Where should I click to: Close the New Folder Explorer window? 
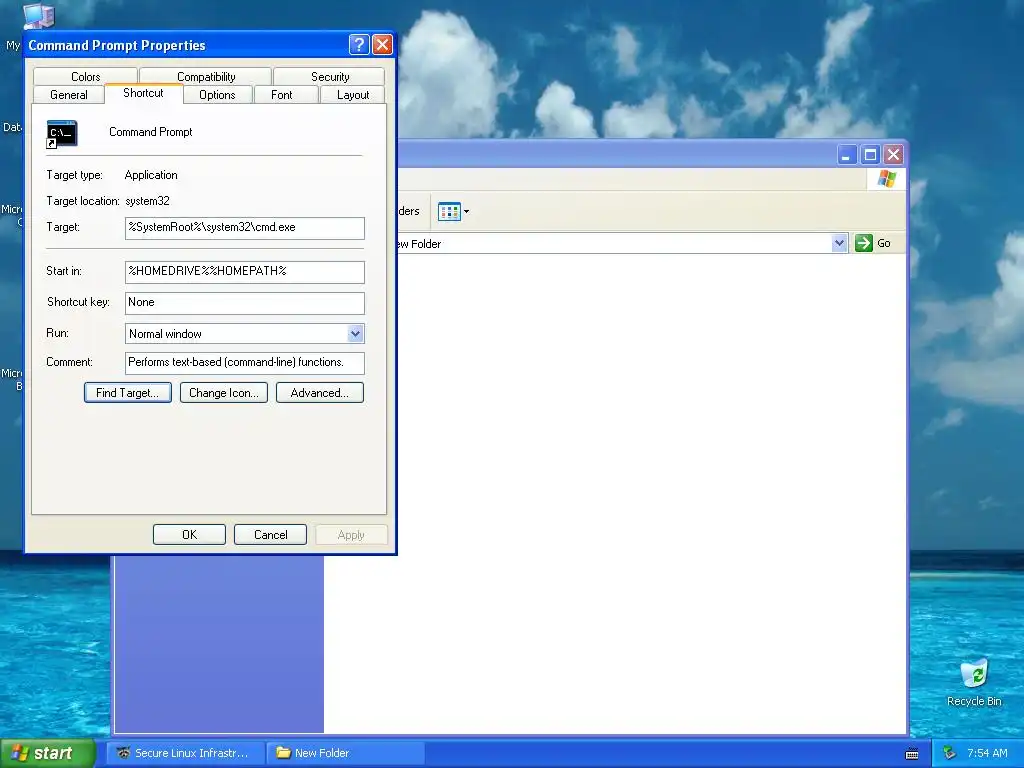[893, 155]
